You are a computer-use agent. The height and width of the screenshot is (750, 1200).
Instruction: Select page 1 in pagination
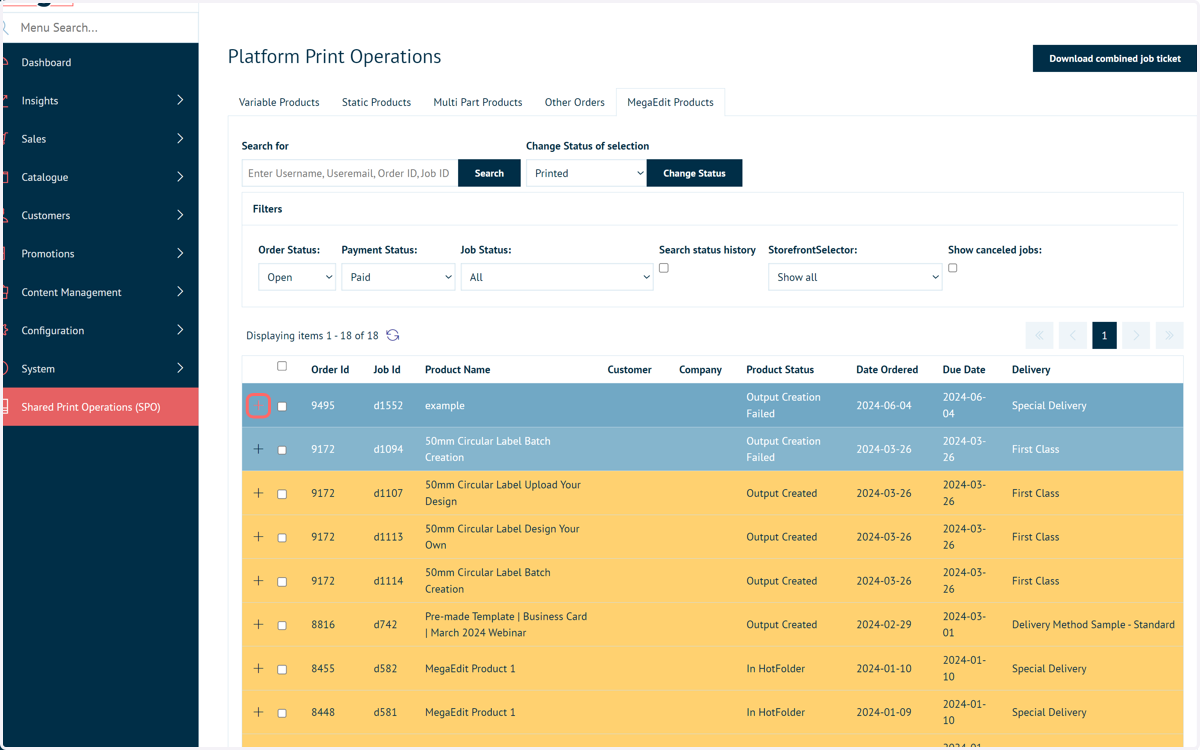(x=1104, y=335)
